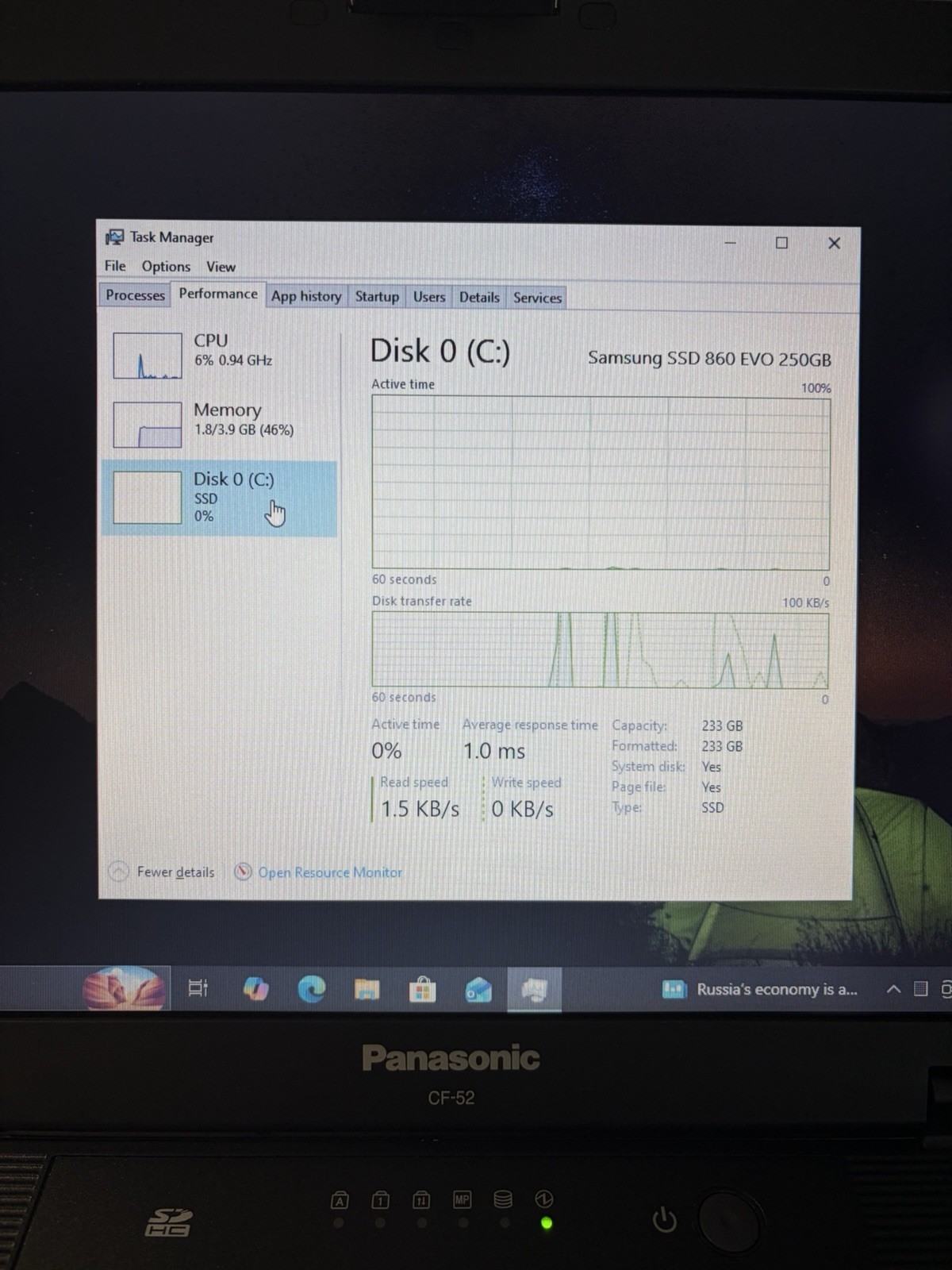Open Microsoft Store from the taskbar
The width and height of the screenshot is (952, 1270).
click(422, 990)
